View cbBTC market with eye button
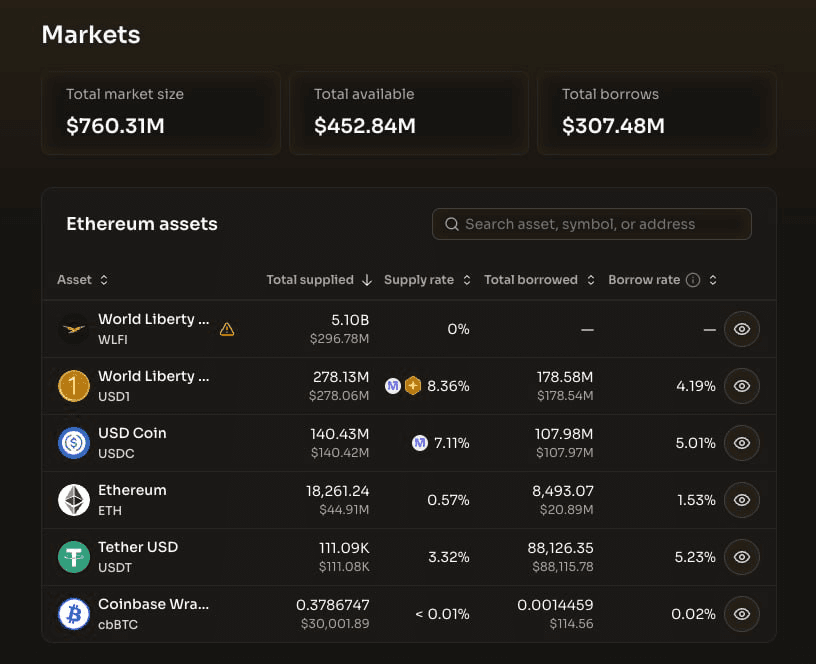 (x=742, y=614)
